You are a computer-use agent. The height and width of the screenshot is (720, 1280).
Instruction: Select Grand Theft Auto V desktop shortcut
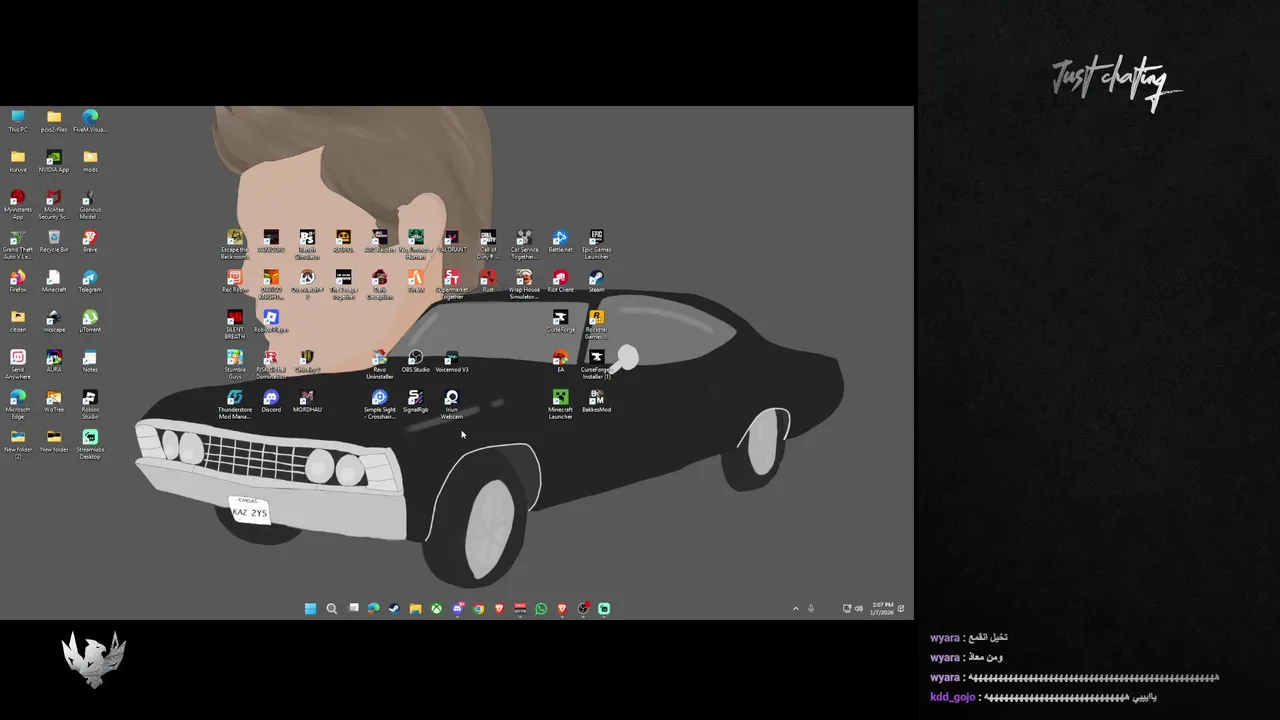pos(18,245)
